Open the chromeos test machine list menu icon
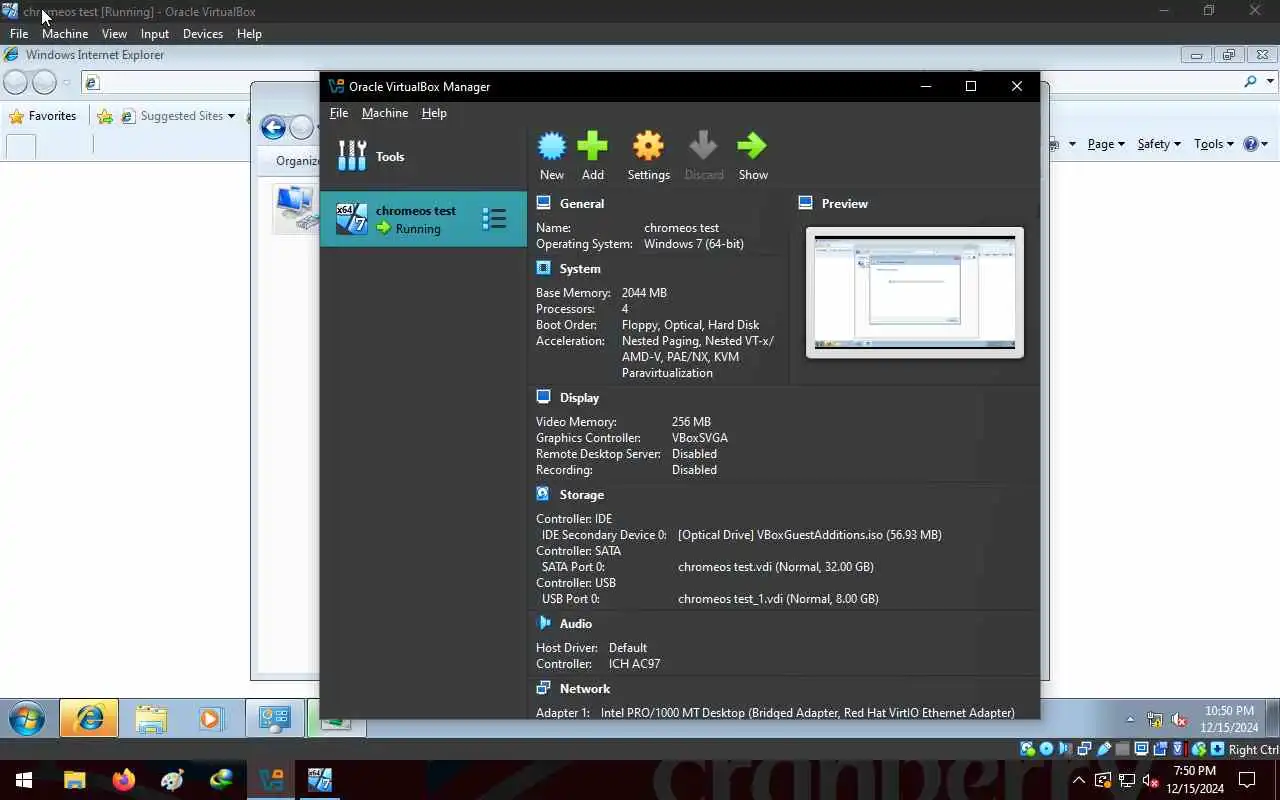1280x800 pixels. (494, 219)
